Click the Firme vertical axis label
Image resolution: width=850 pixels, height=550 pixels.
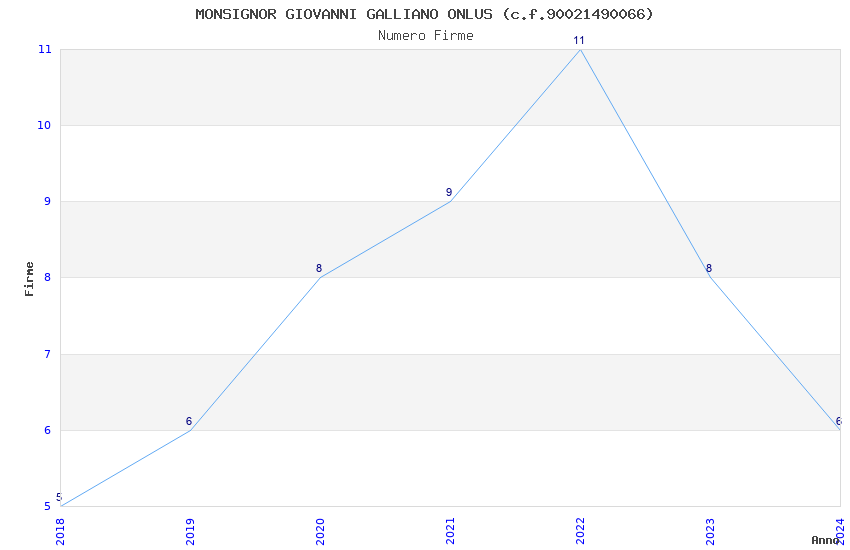29,279
